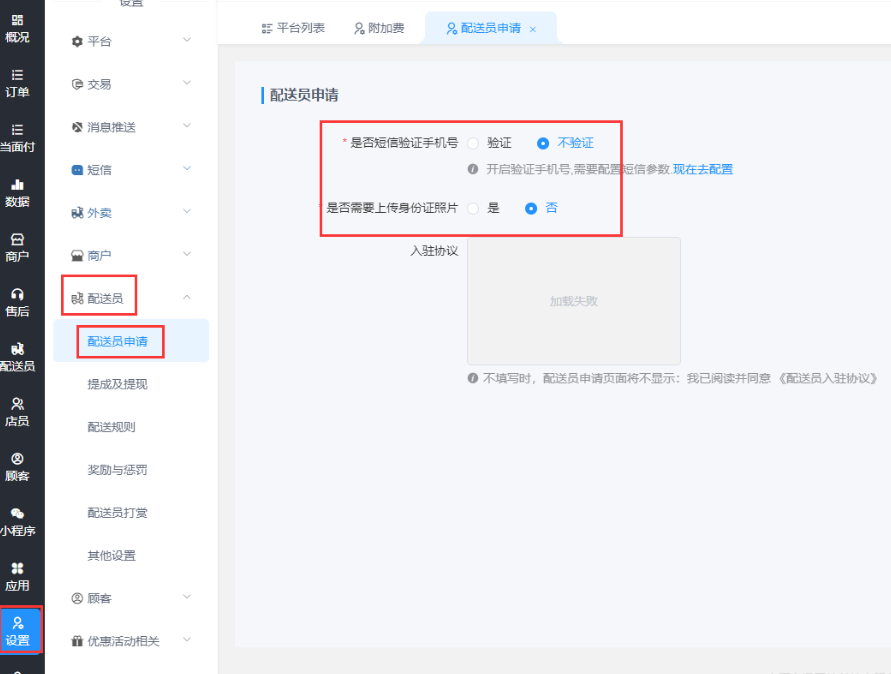This screenshot has height=674, width=891.
Task: Open the 订单 orders icon in dark sidebar
Action: [x=18, y=75]
